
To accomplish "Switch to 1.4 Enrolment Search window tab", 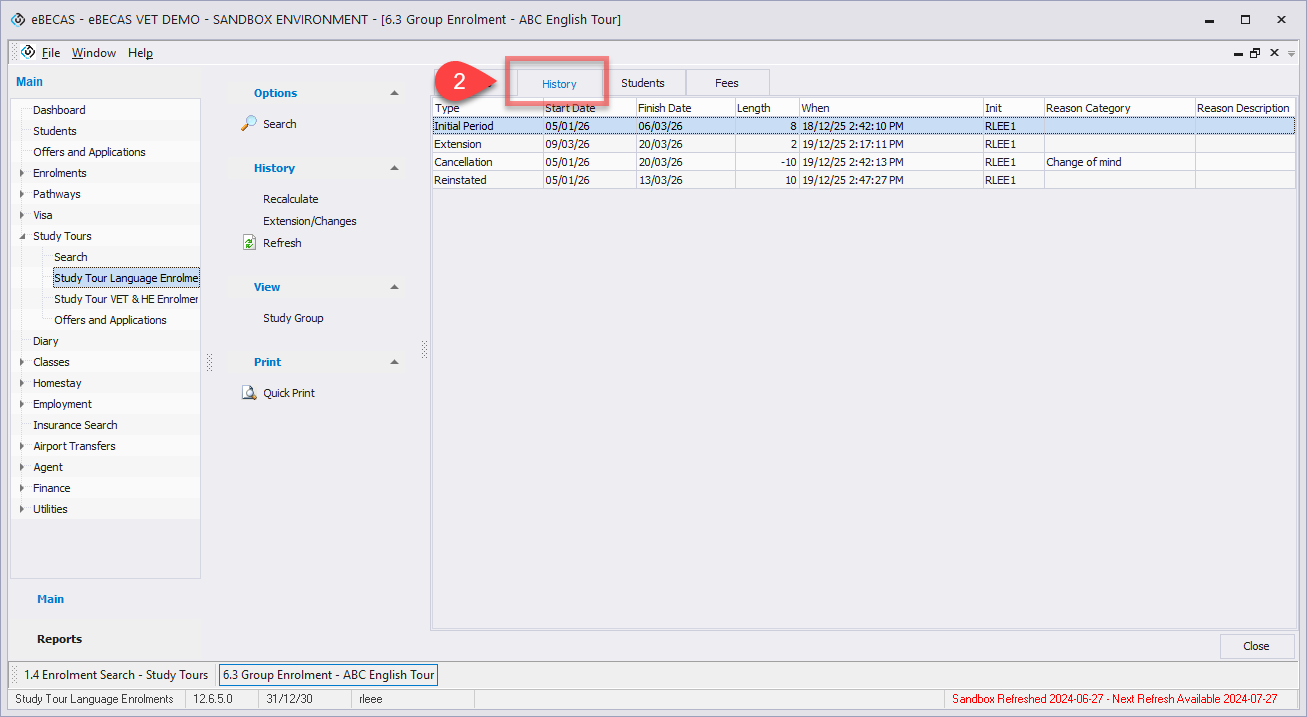I will (115, 675).
